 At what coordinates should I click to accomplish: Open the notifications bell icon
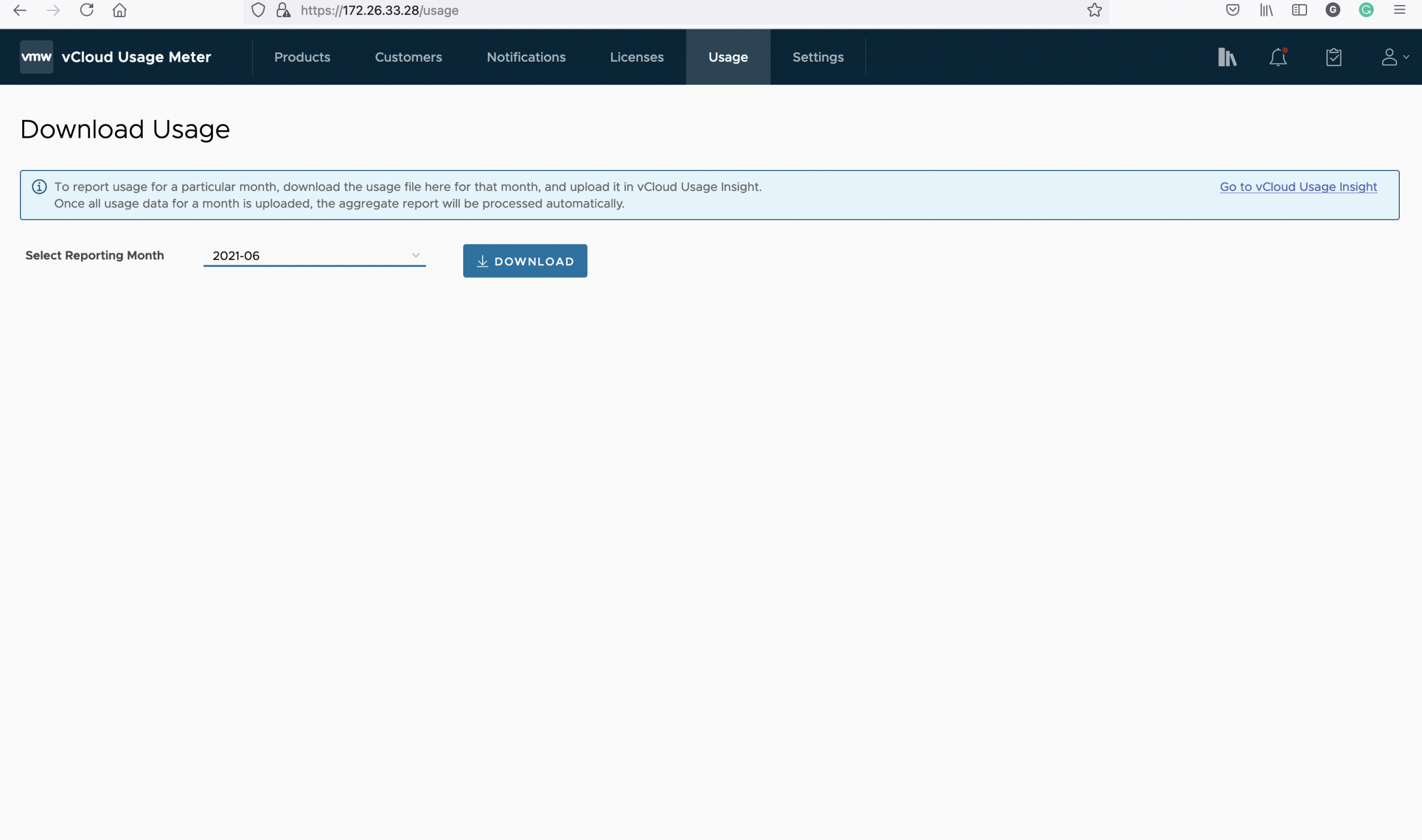pyautogui.click(x=1278, y=57)
